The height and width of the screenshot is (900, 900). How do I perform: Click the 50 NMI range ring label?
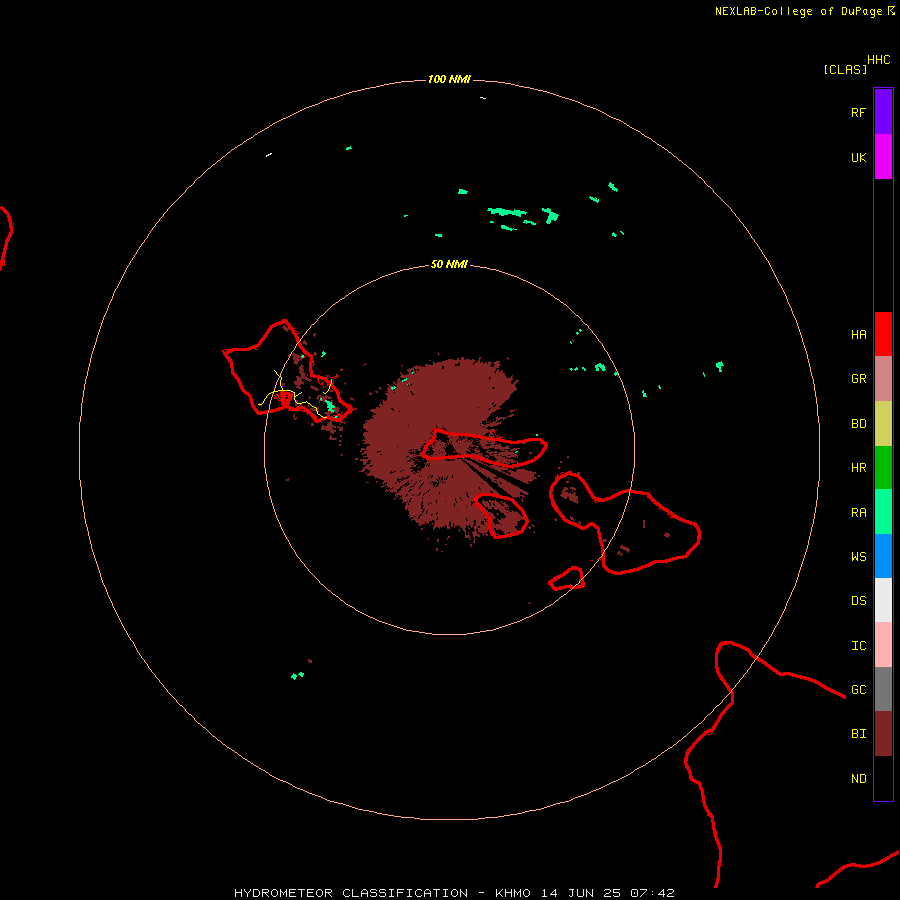click(449, 264)
